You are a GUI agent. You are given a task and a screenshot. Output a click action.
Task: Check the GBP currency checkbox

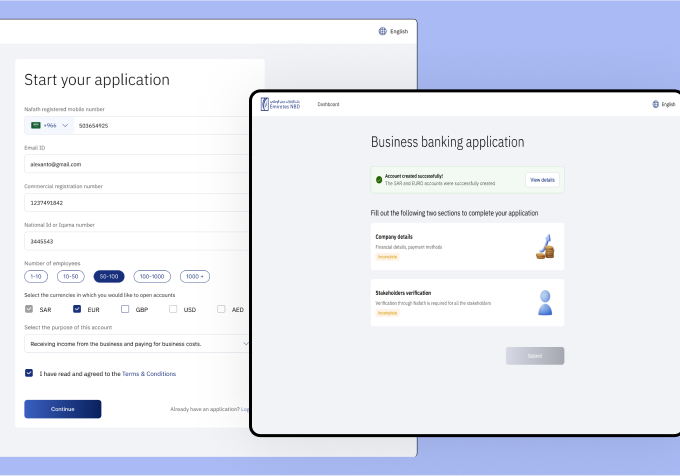pyautogui.click(x=125, y=309)
